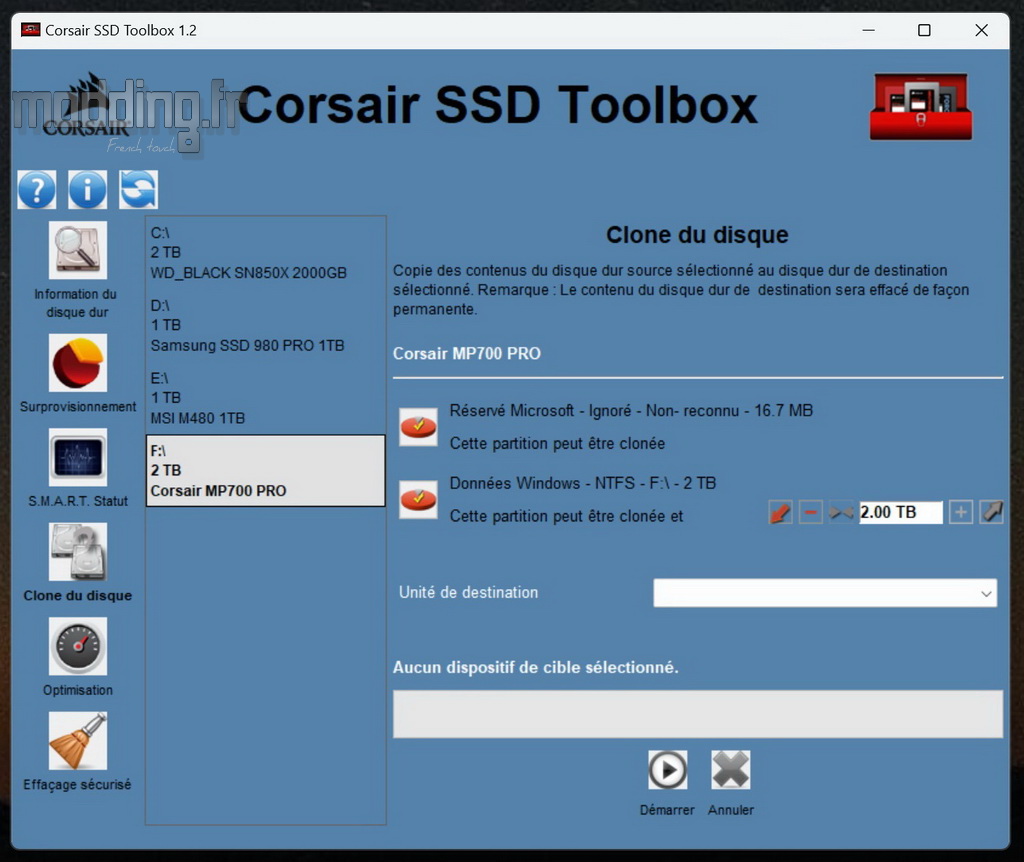The width and height of the screenshot is (1024, 862).
Task: Click the Information du disque dur label
Action: (x=76, y=303)
